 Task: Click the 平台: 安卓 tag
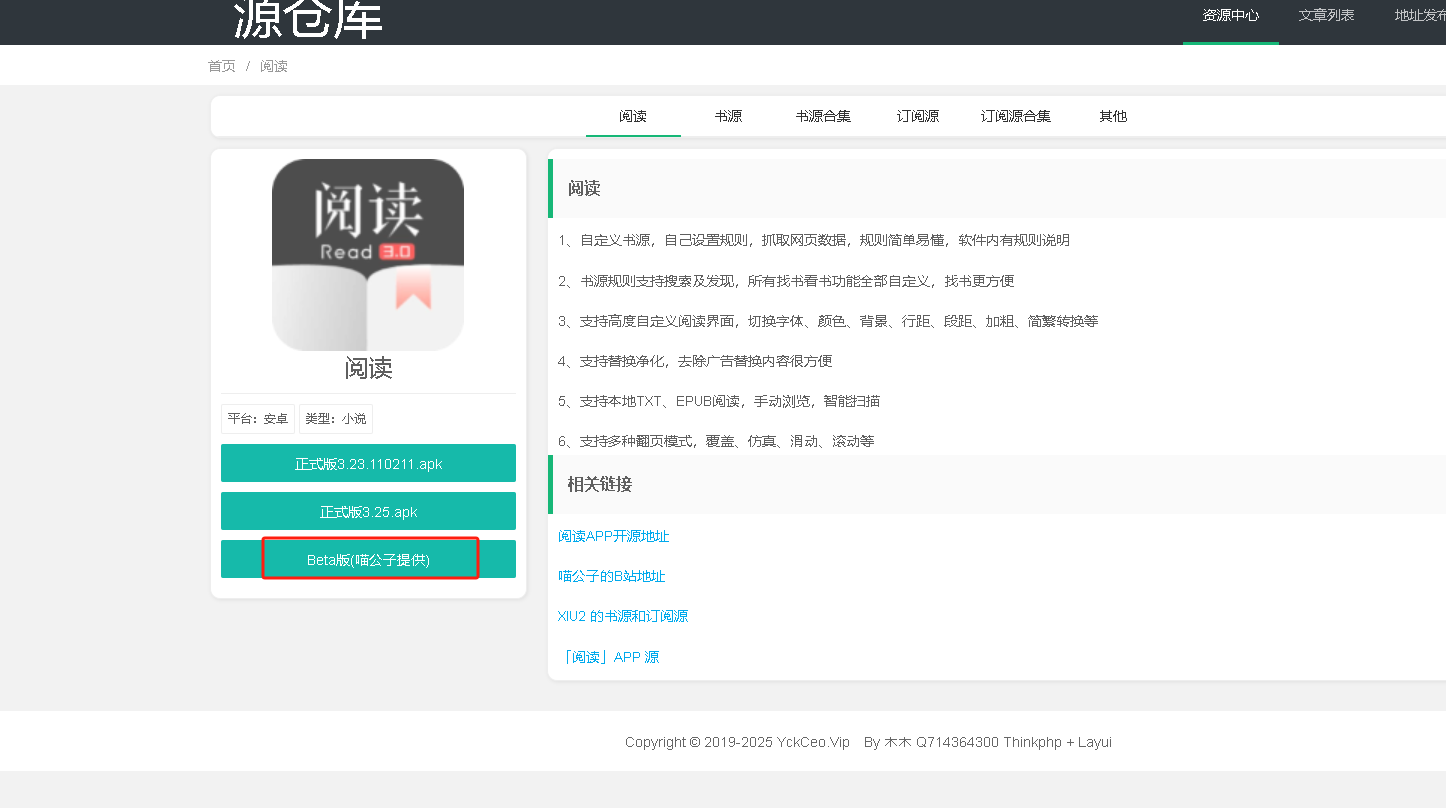(258, 419)
